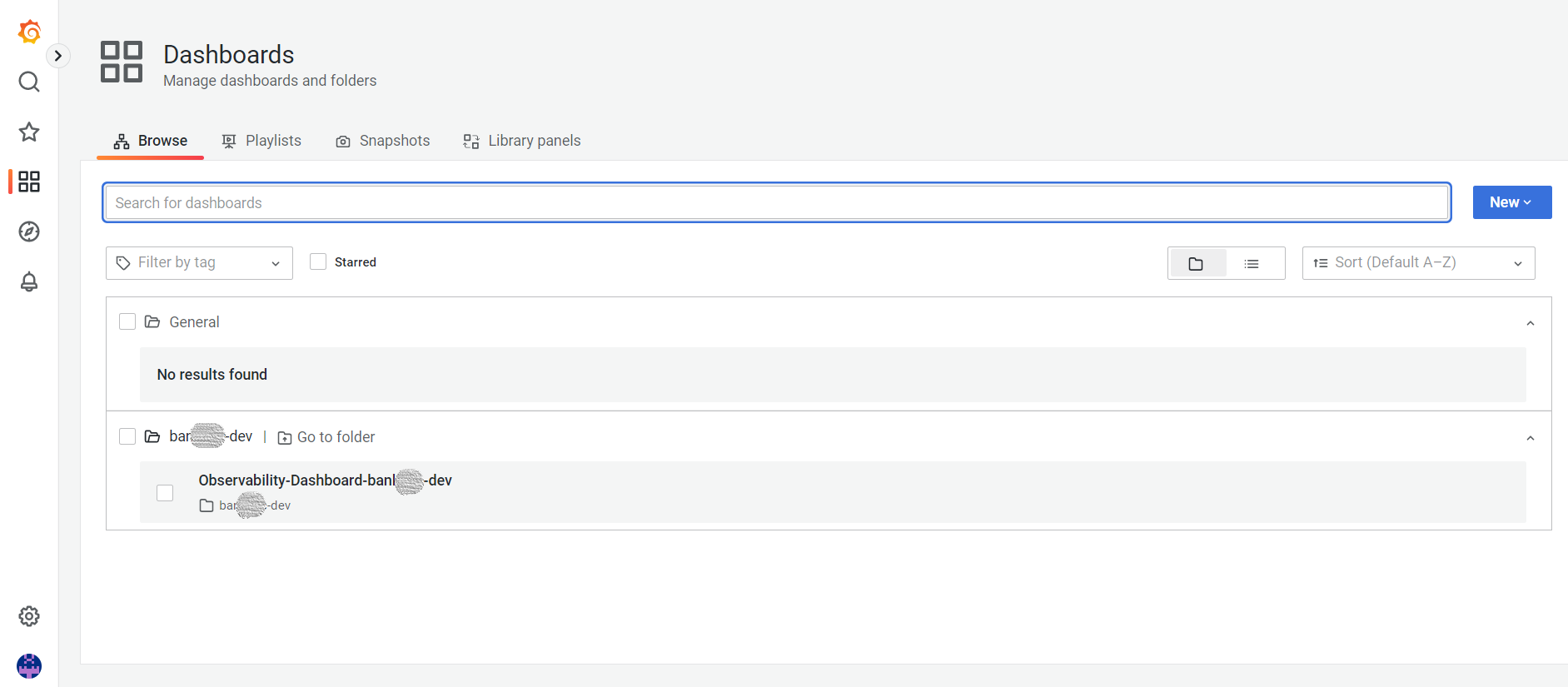Enable the Starred filter checkbox
1568x687 pixels.
click(x=318, y=261)
